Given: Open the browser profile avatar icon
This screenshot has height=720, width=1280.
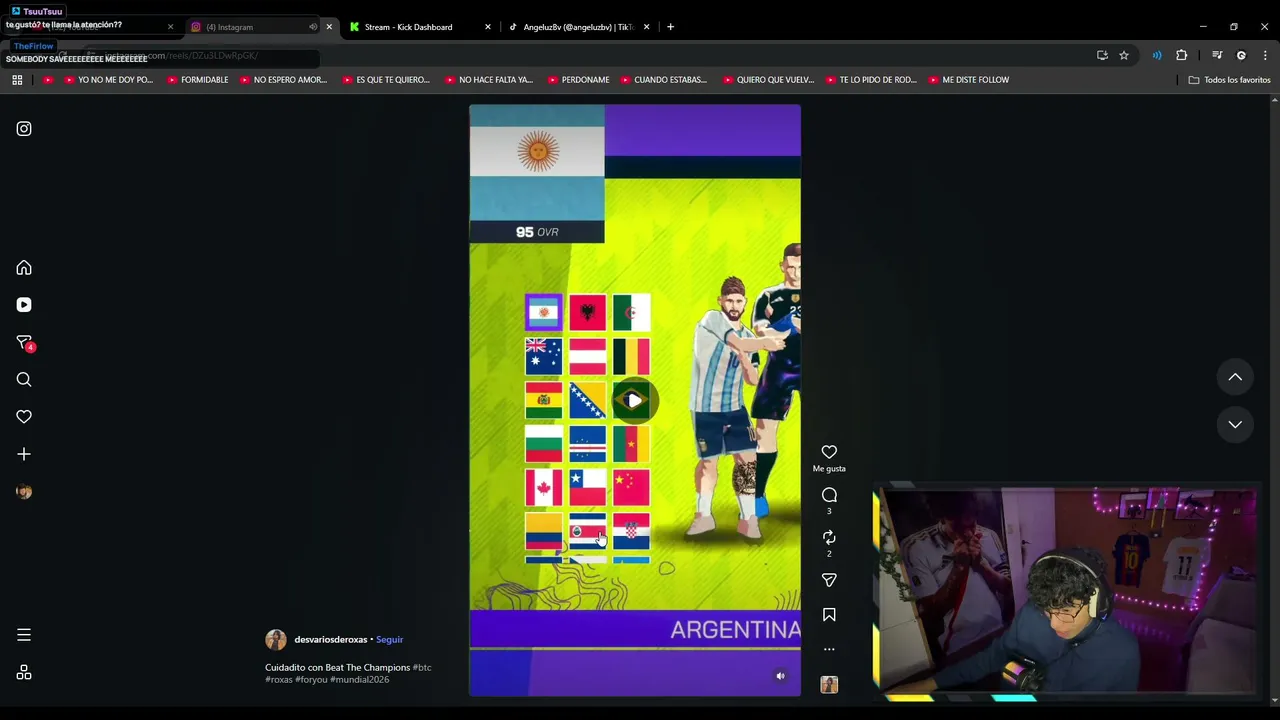Looking at the screenshot, I should point(1241,55).
